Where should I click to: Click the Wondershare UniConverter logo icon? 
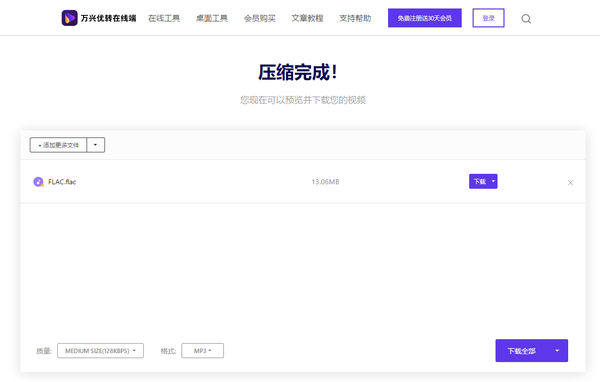coord(70,18)
